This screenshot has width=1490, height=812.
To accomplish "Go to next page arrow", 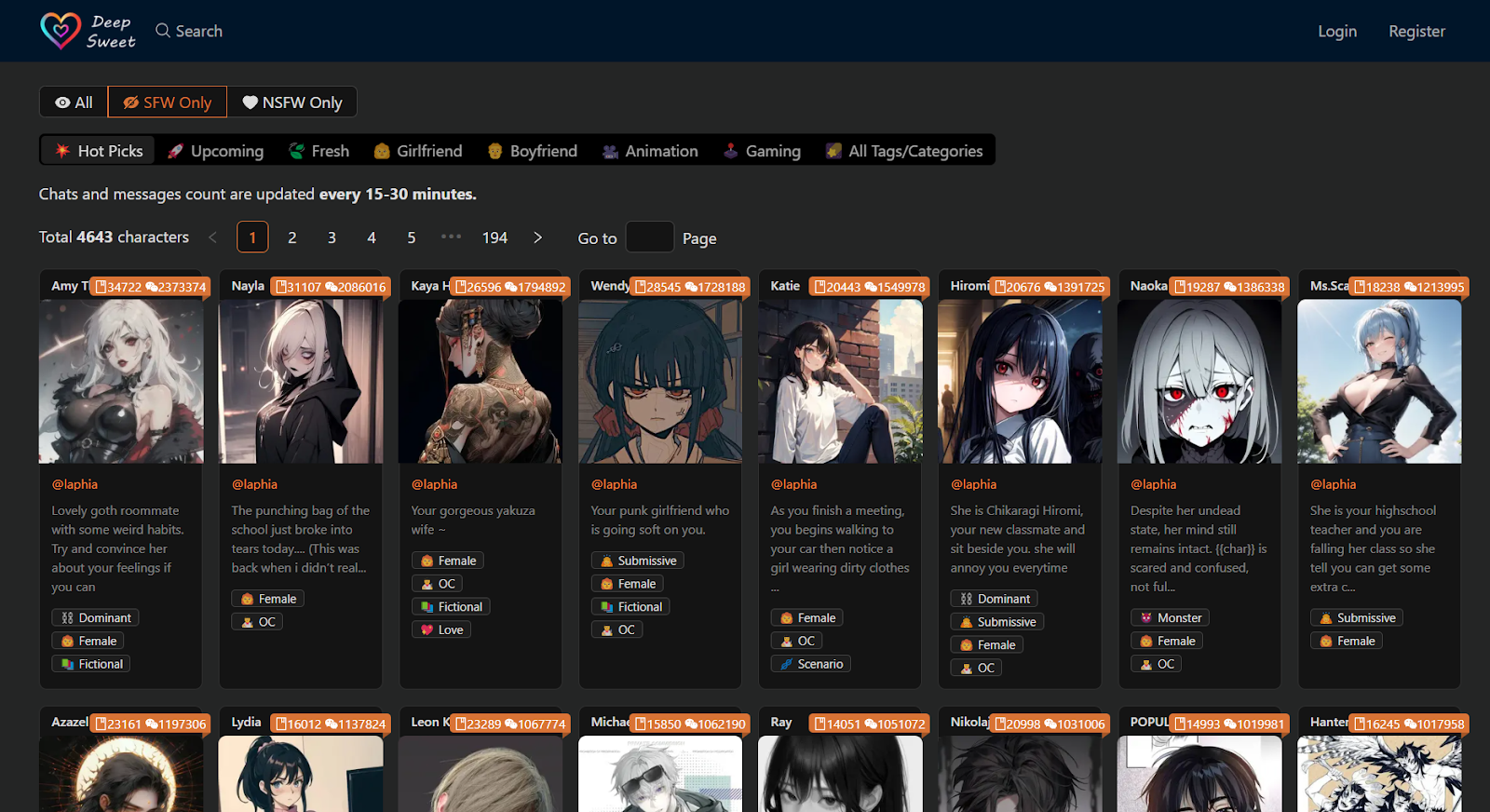I will (x=537, y=237).
